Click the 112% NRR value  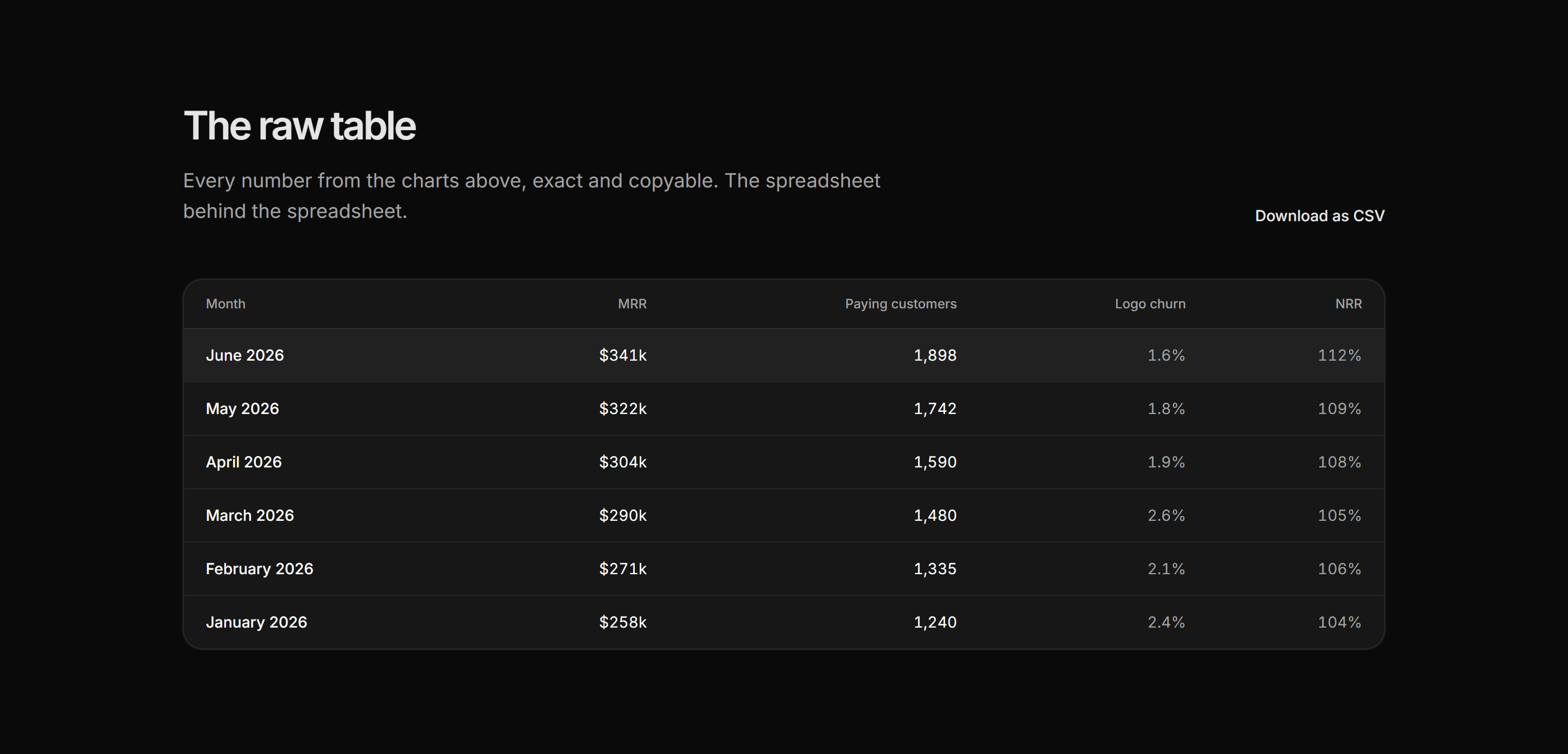coord(1340,355)
